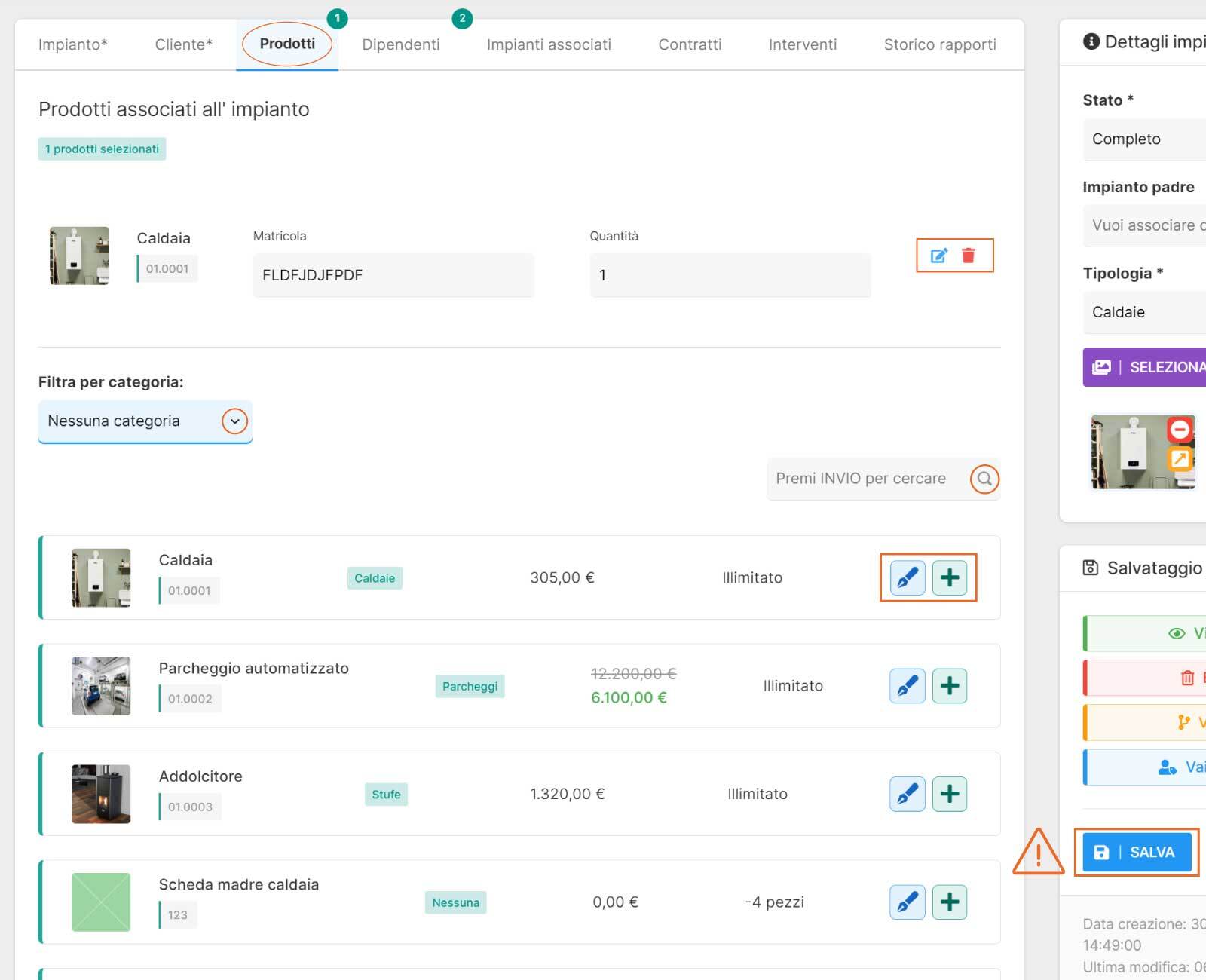This screenshot has width=1206, height=980.
Task: Open the Contratti tab
Action: pyautogui.click(x=690, y=44)
